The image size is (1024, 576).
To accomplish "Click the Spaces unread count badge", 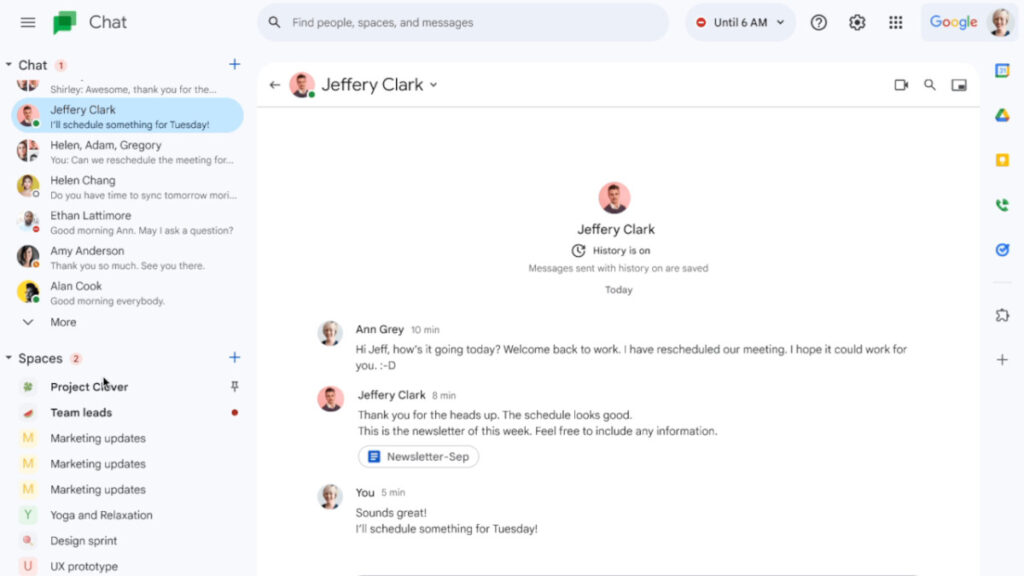I will tap(76, 358).
